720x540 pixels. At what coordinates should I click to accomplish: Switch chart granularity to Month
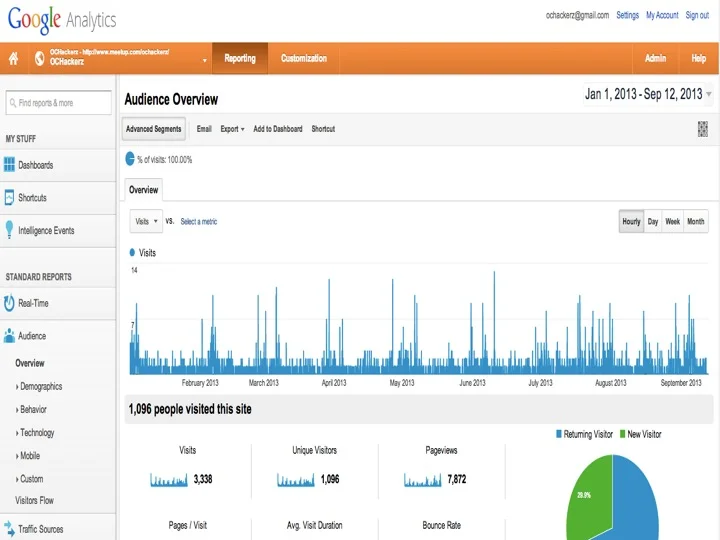coord(696,221)
